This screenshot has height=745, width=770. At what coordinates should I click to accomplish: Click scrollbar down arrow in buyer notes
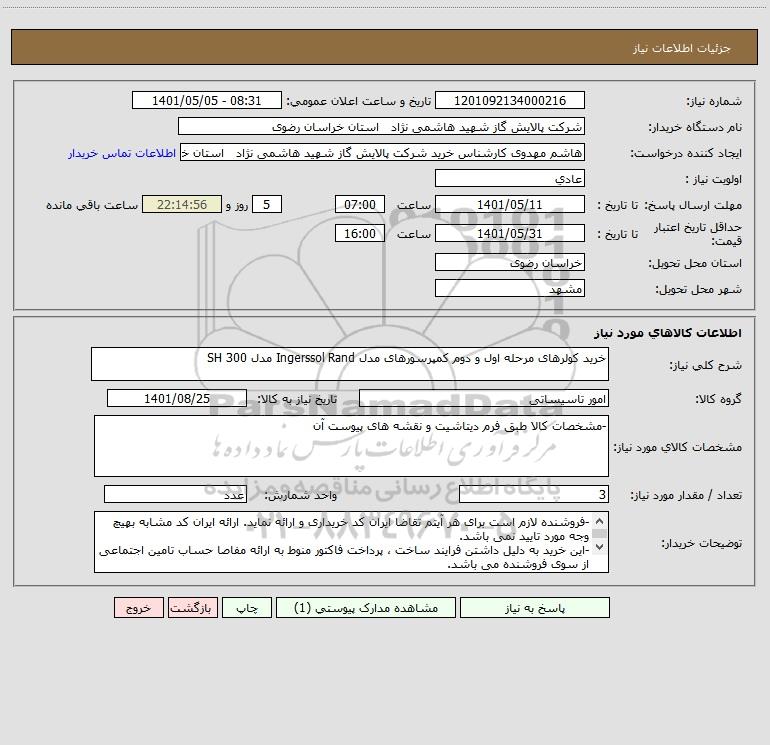pos(599,547)
